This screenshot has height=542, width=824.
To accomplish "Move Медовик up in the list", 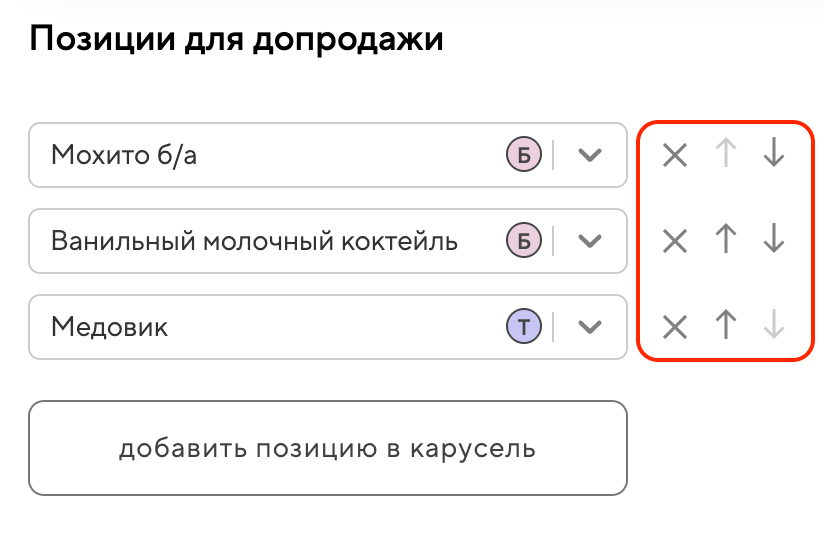I will tap(727, 326).
